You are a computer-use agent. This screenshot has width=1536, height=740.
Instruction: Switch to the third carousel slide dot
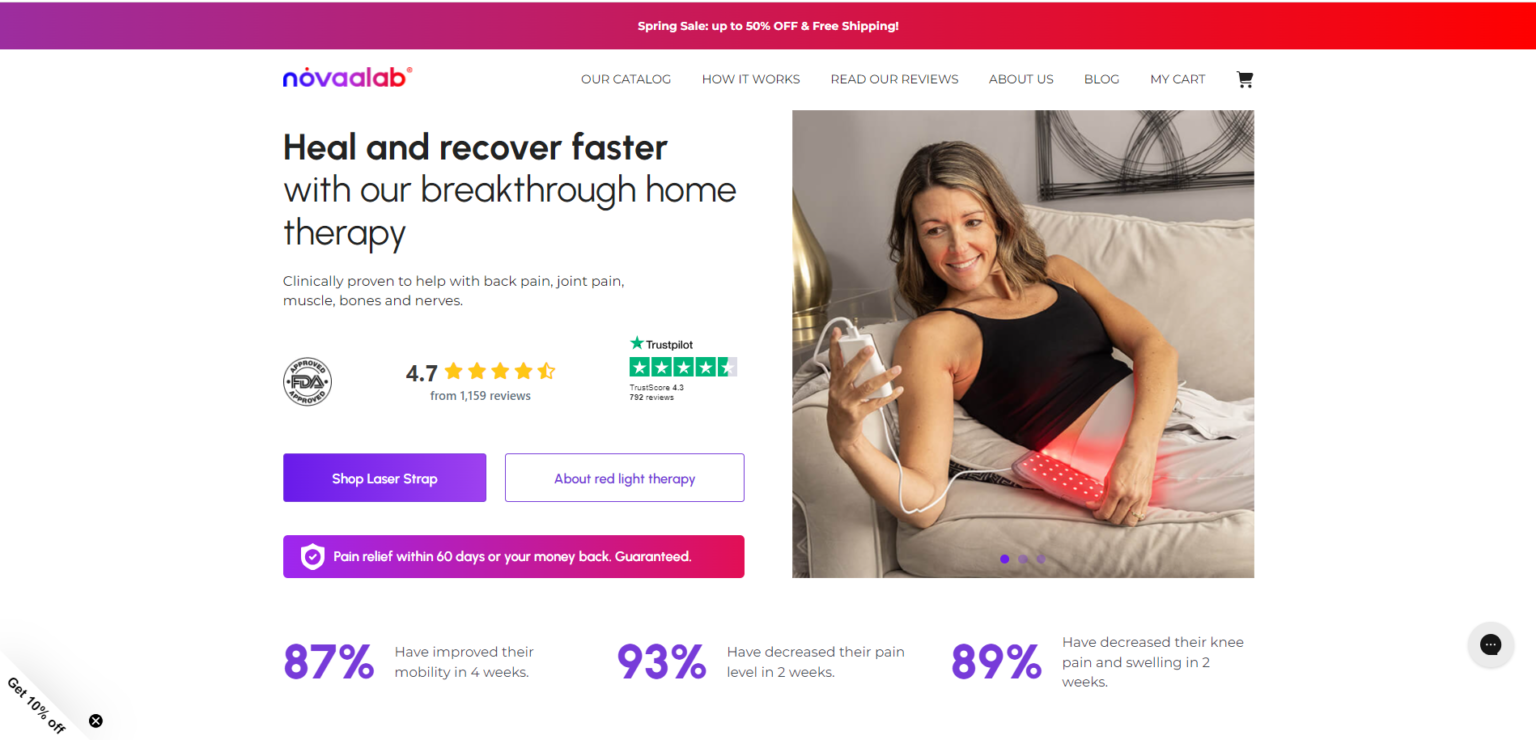tap(1041, 559)
